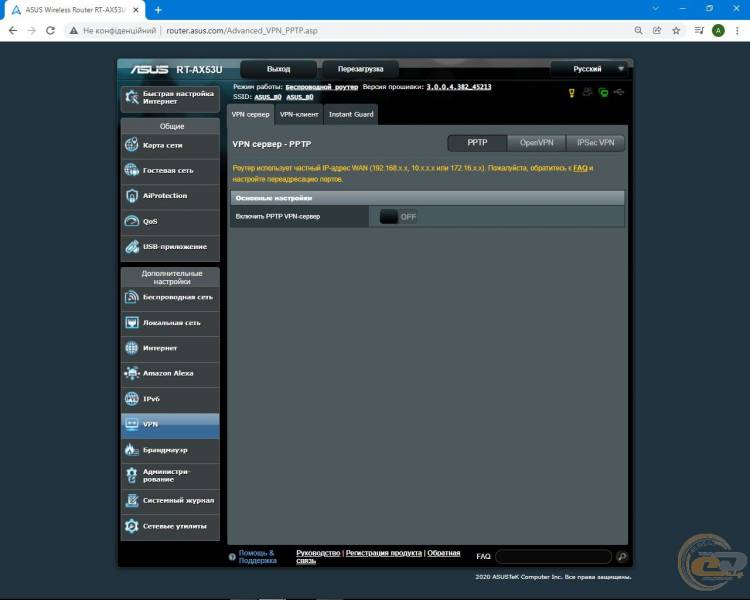The image size is (750, 600).
Task: Bookmark this page with star icon
Action: tap(676, 31)
